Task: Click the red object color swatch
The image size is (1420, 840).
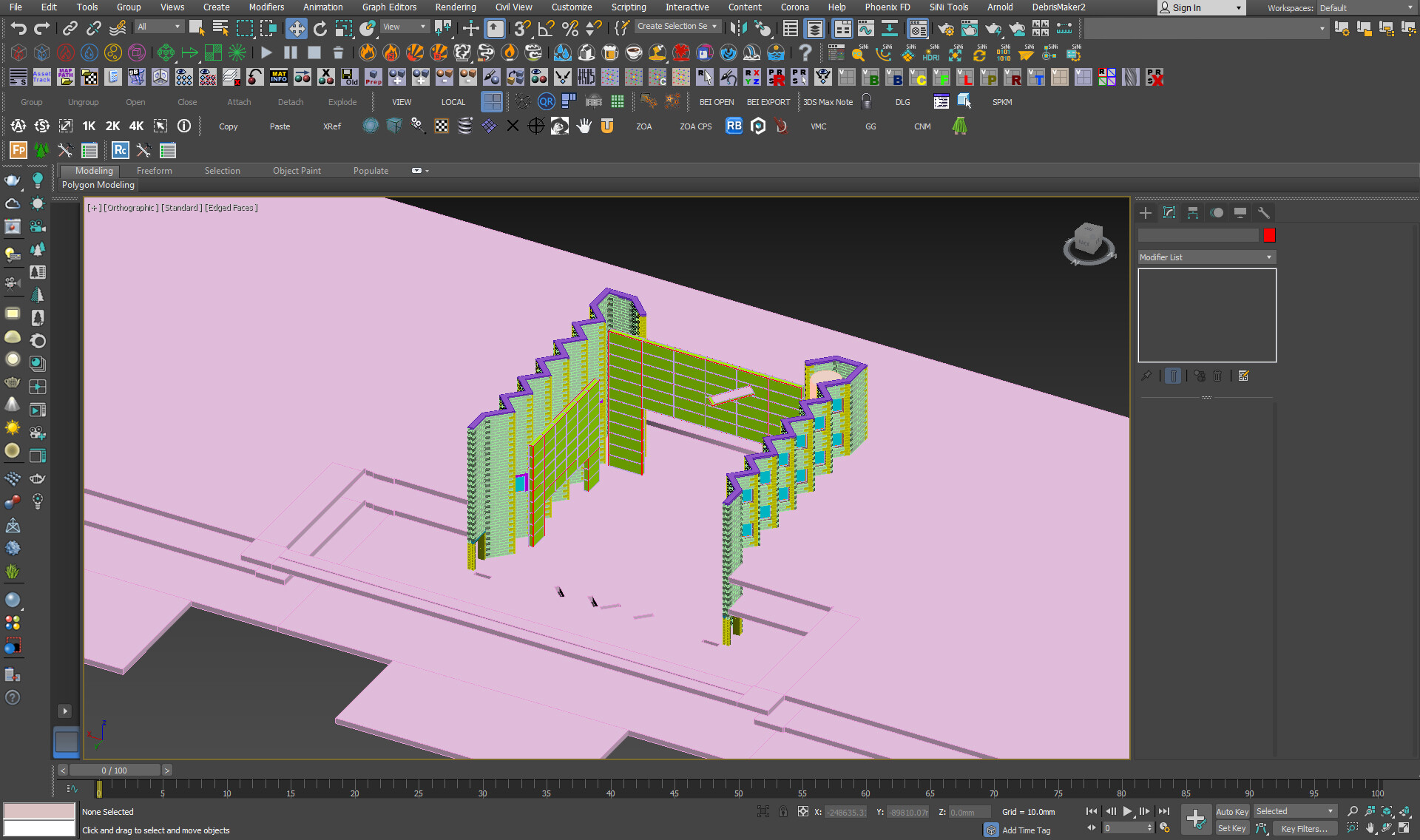Action: (x=1269, y=235)
